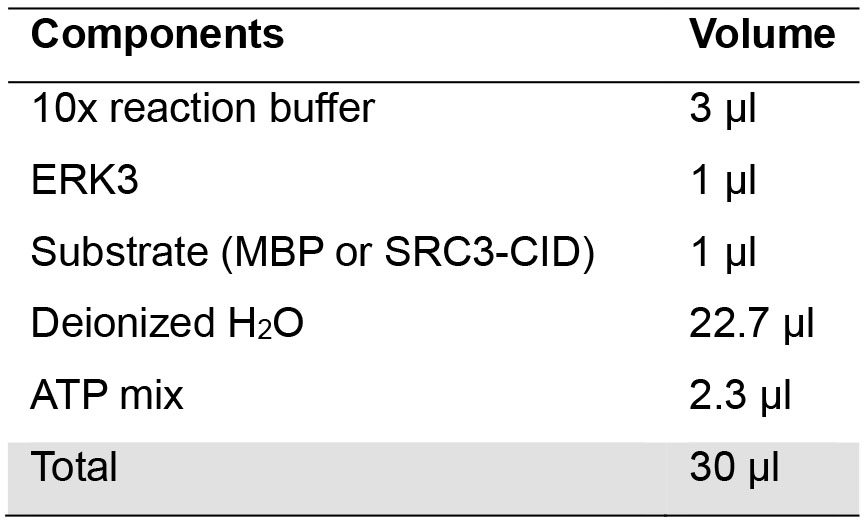Screen dimensions: 866x521
Task: Select the 30 µl total volume
Action: point(734,468)
